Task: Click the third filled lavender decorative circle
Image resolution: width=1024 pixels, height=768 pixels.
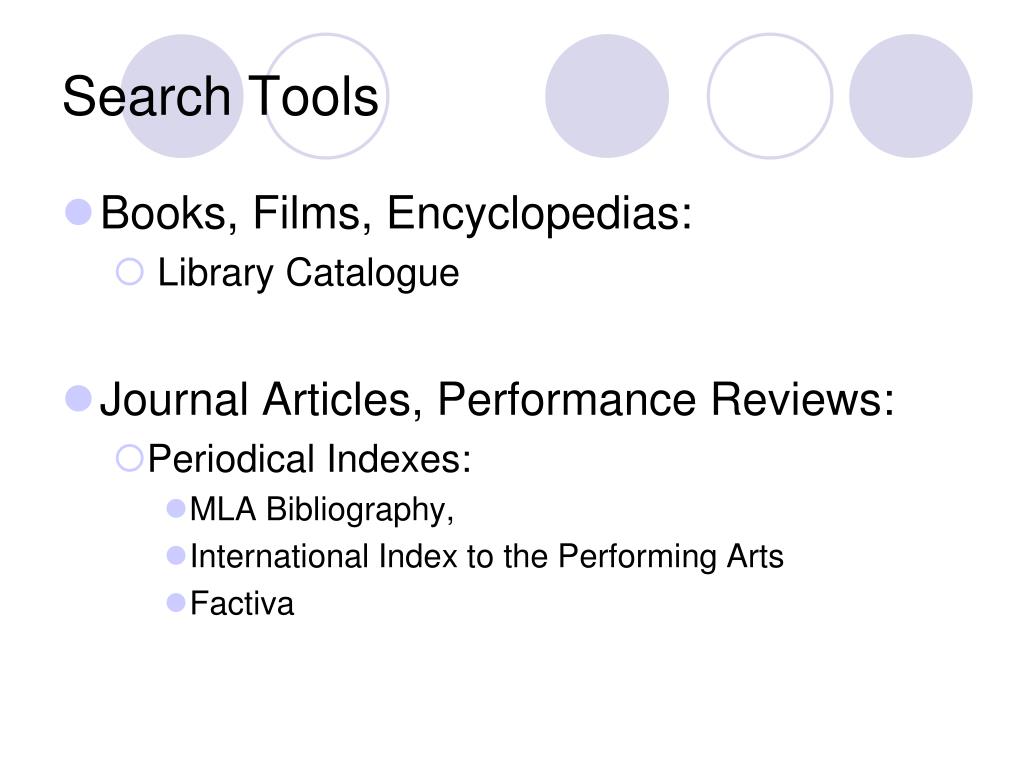Action: [607, 96]
